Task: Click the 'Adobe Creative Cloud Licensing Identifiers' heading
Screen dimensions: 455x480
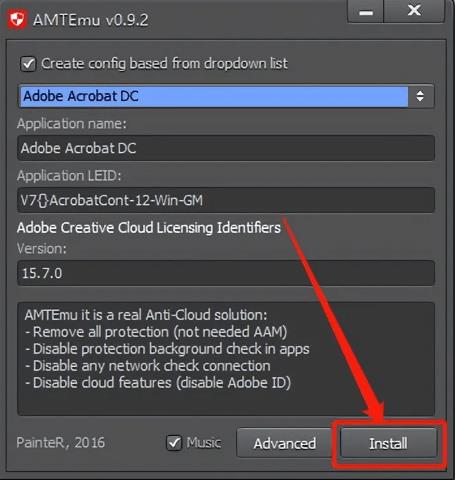Action: click(x=149, y=228)
